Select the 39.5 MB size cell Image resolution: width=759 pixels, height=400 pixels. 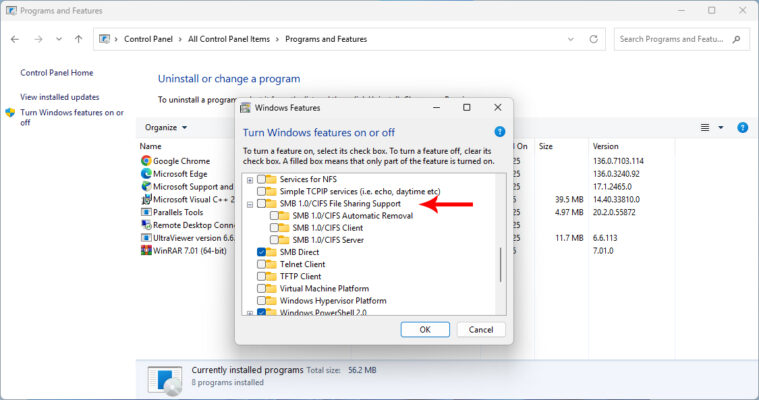click(x=569, y=199)
